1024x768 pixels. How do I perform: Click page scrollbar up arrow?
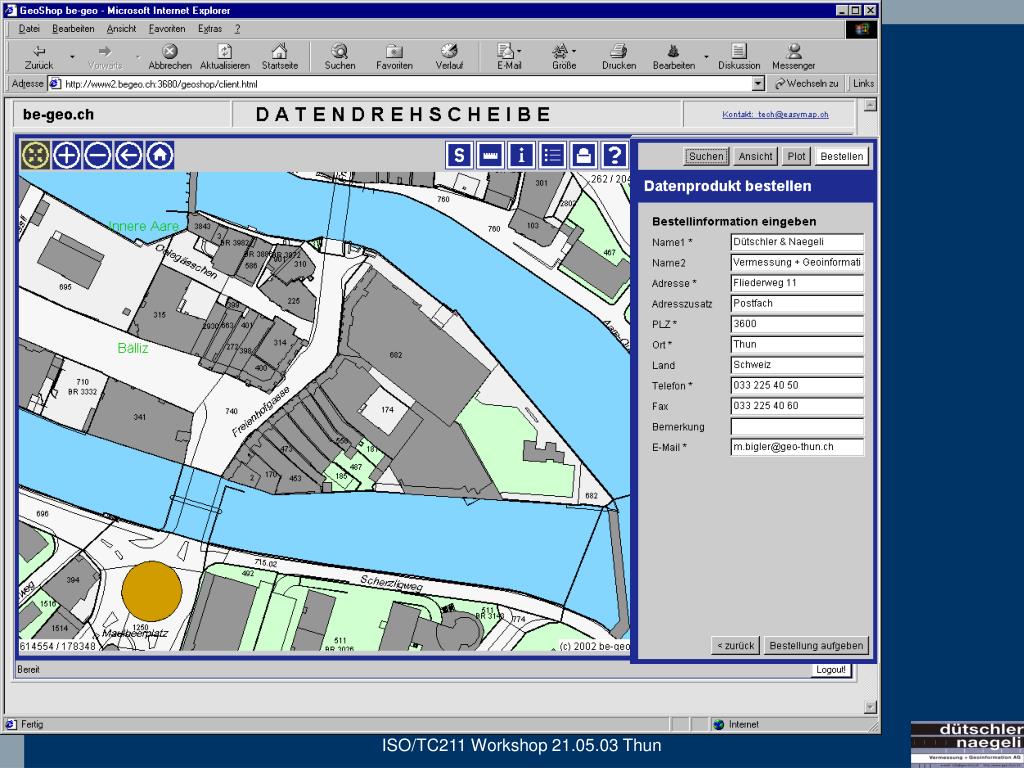click(869, 105)
